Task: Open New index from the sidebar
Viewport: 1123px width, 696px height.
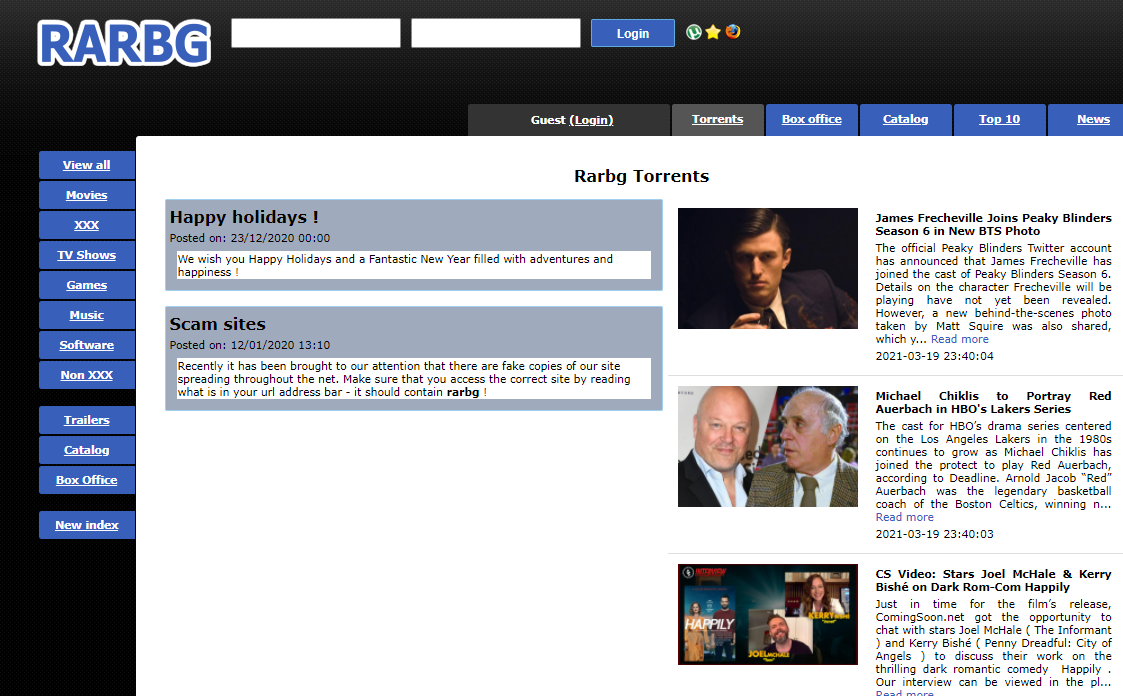Action: pos(87,525)
